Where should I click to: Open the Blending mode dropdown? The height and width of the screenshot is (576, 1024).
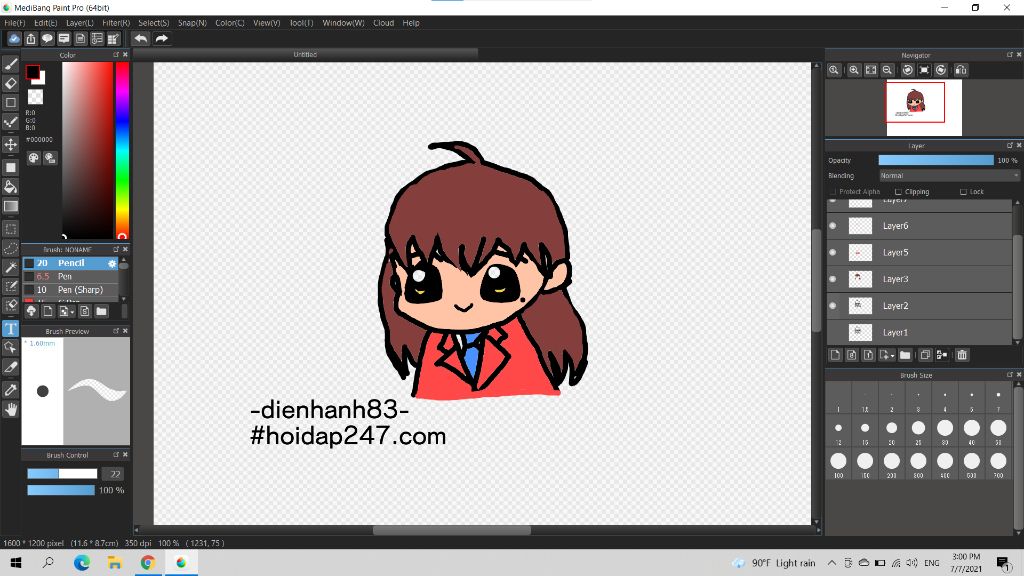tap(949, 176)
